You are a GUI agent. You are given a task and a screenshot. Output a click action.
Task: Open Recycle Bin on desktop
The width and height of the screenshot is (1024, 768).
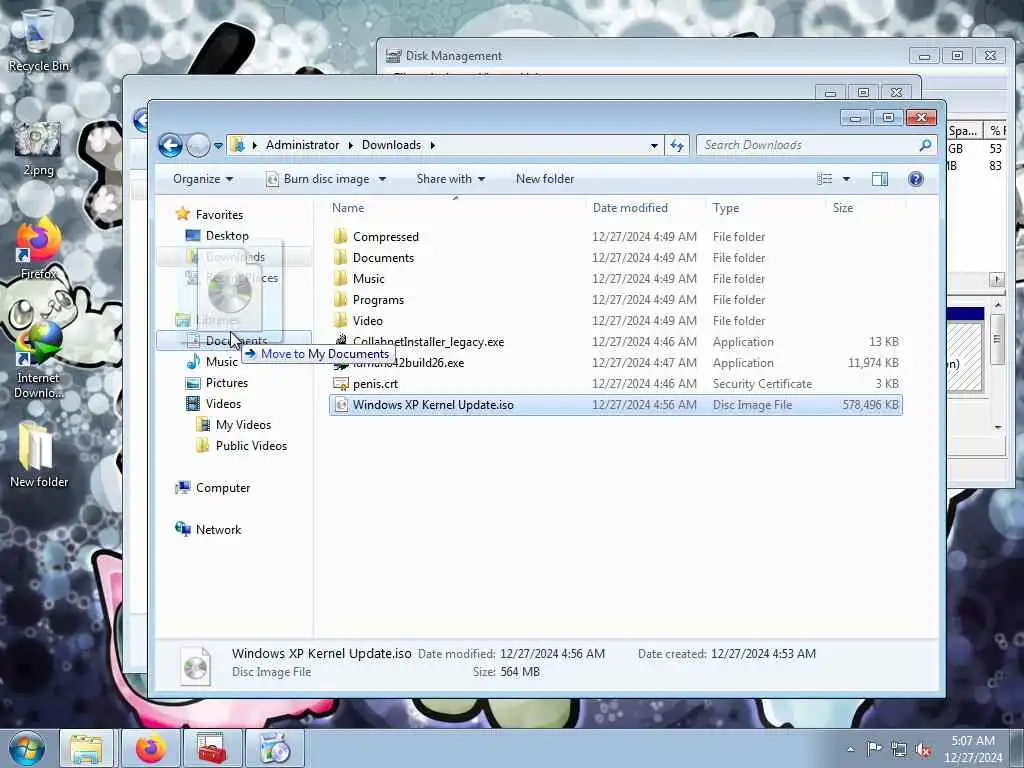38,40
